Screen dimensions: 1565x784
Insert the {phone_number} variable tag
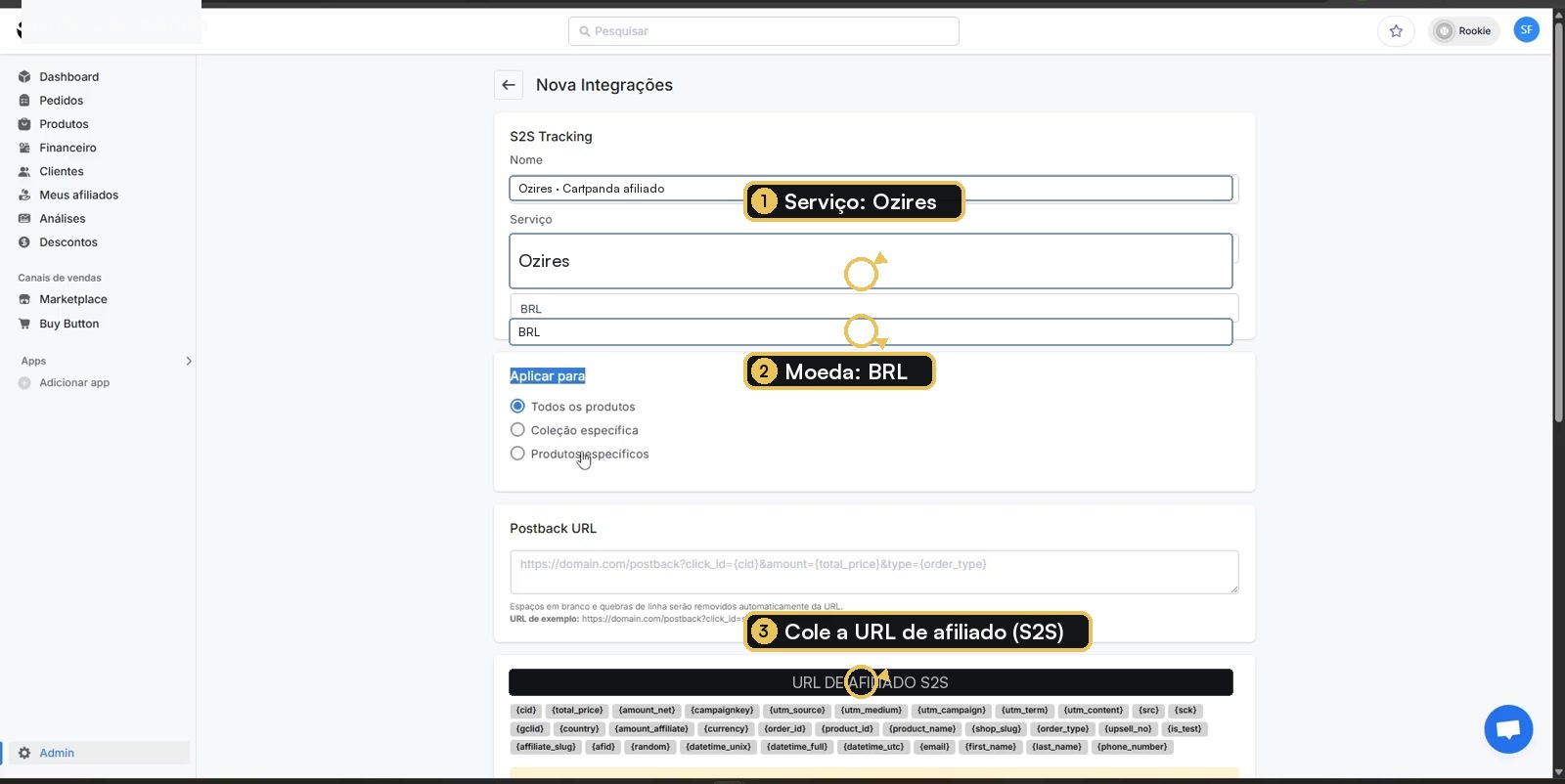(x=1132, y=747)
